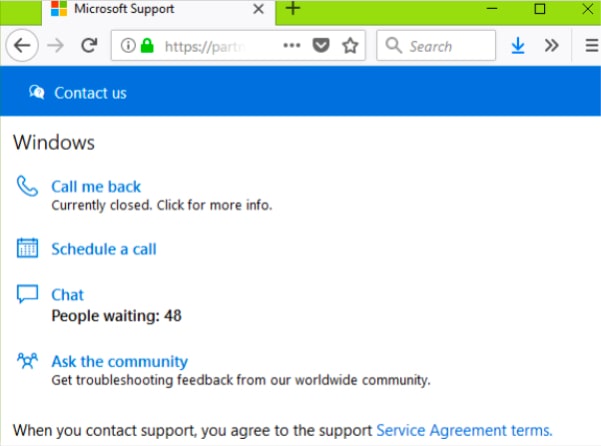Minimize the browser window
Screen dimensions: 601x446
point(492,8)
